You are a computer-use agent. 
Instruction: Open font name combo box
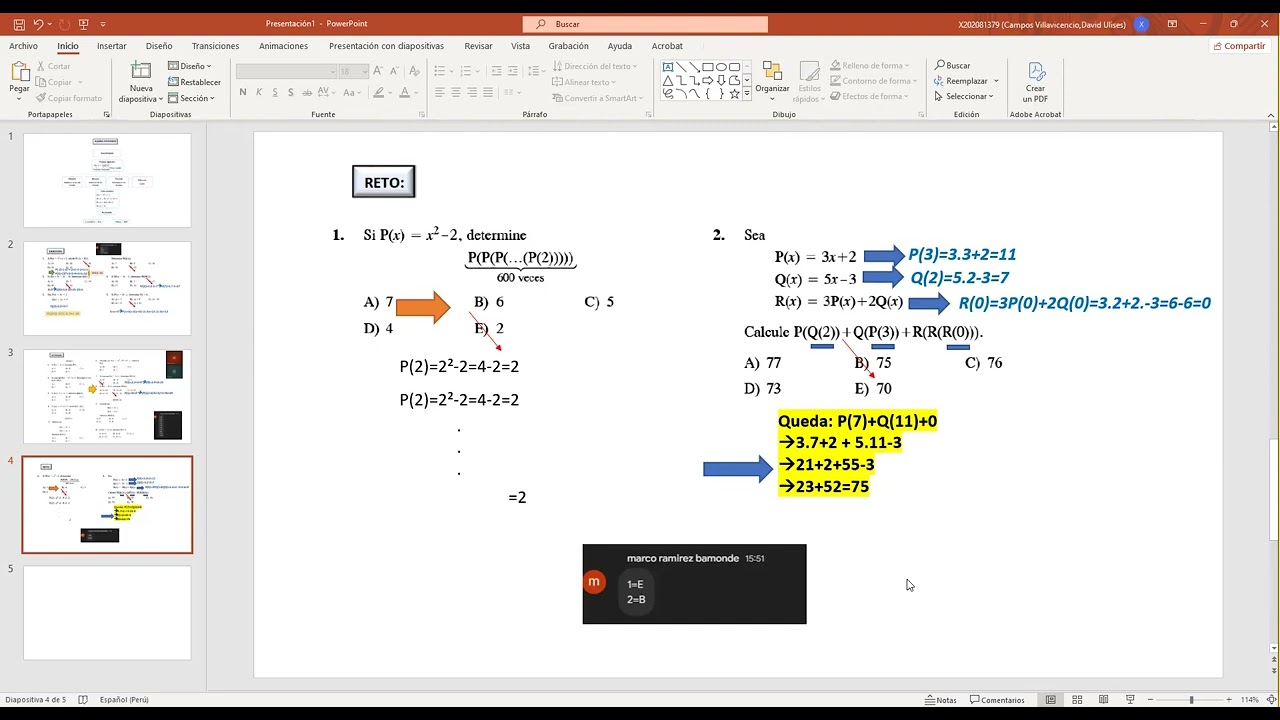(x=286, y=71)
